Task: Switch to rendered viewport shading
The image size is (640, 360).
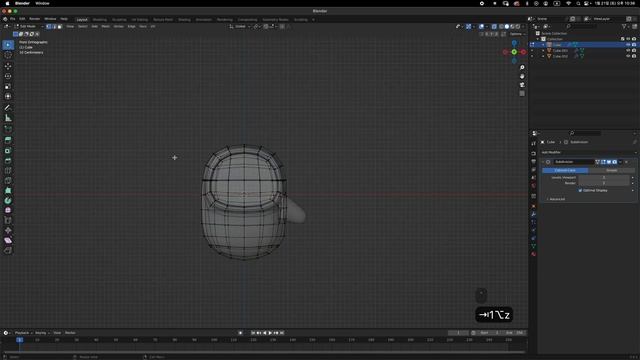Action: coord(518,27)
